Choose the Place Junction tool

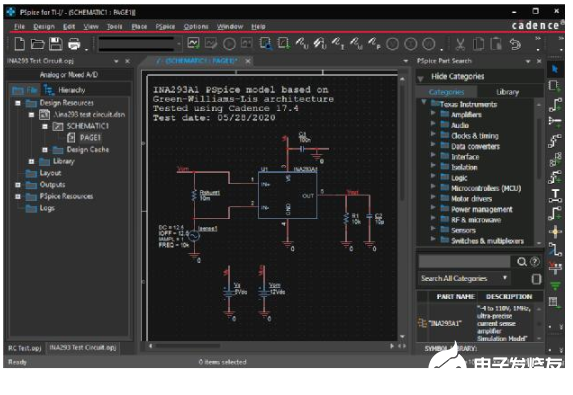555,232
